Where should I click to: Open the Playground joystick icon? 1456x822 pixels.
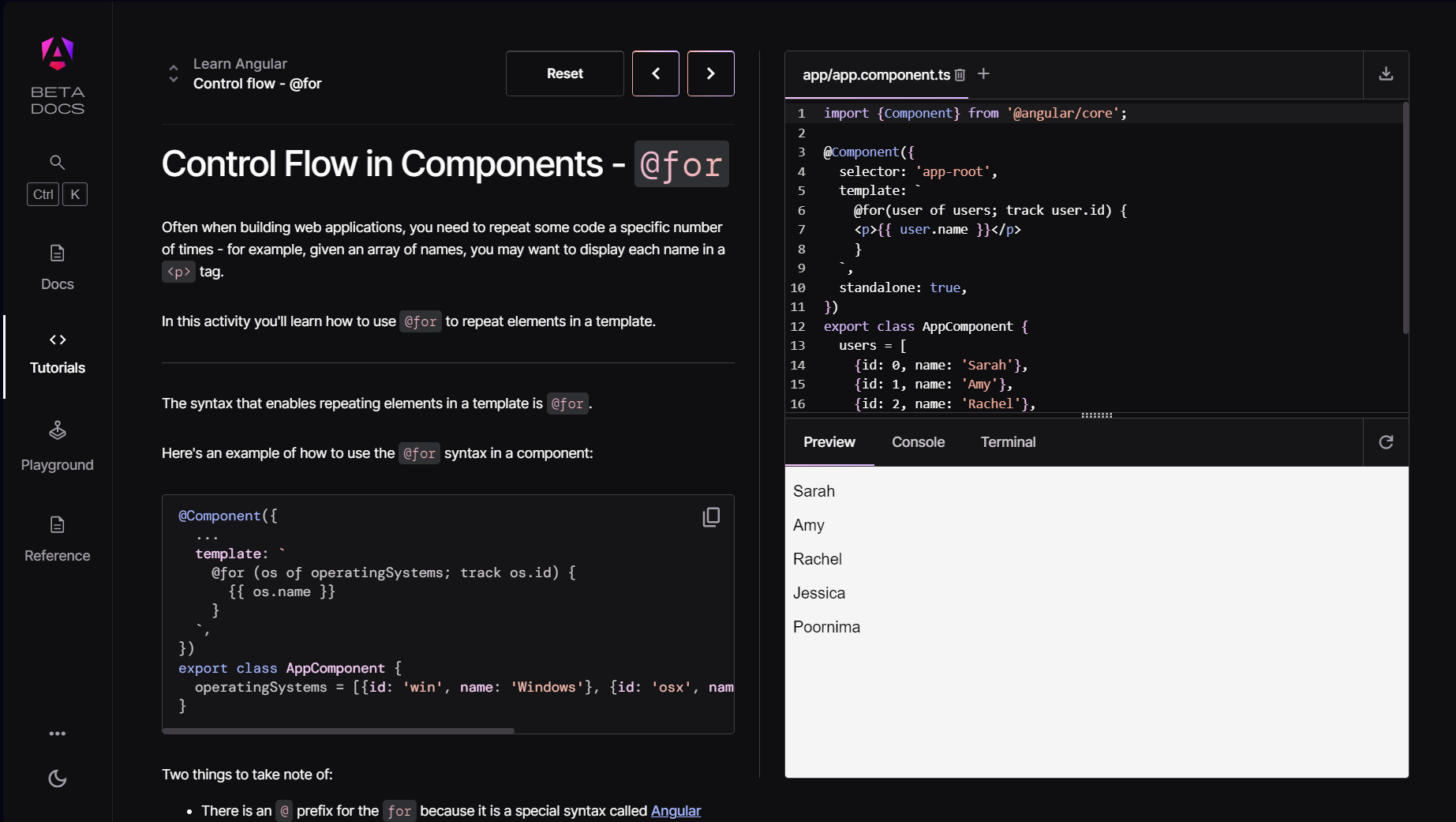[57, 430]
